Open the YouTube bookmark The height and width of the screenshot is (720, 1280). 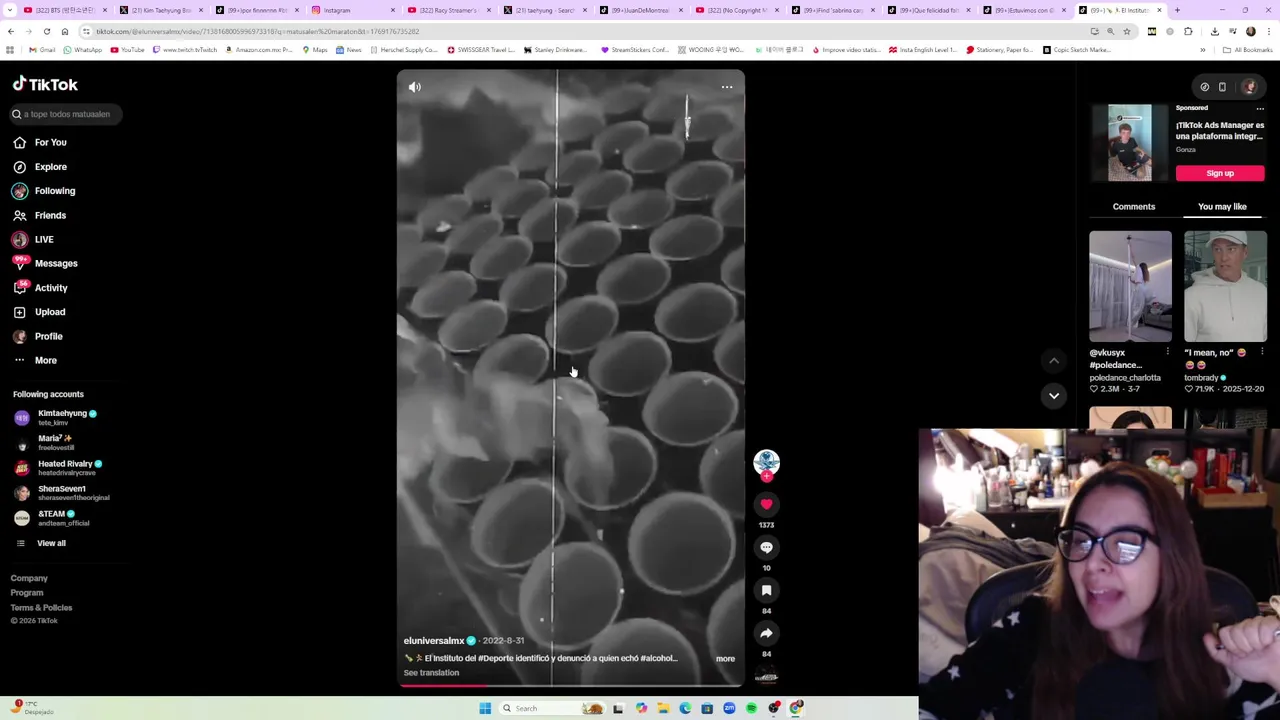click(x=128, y=50)
